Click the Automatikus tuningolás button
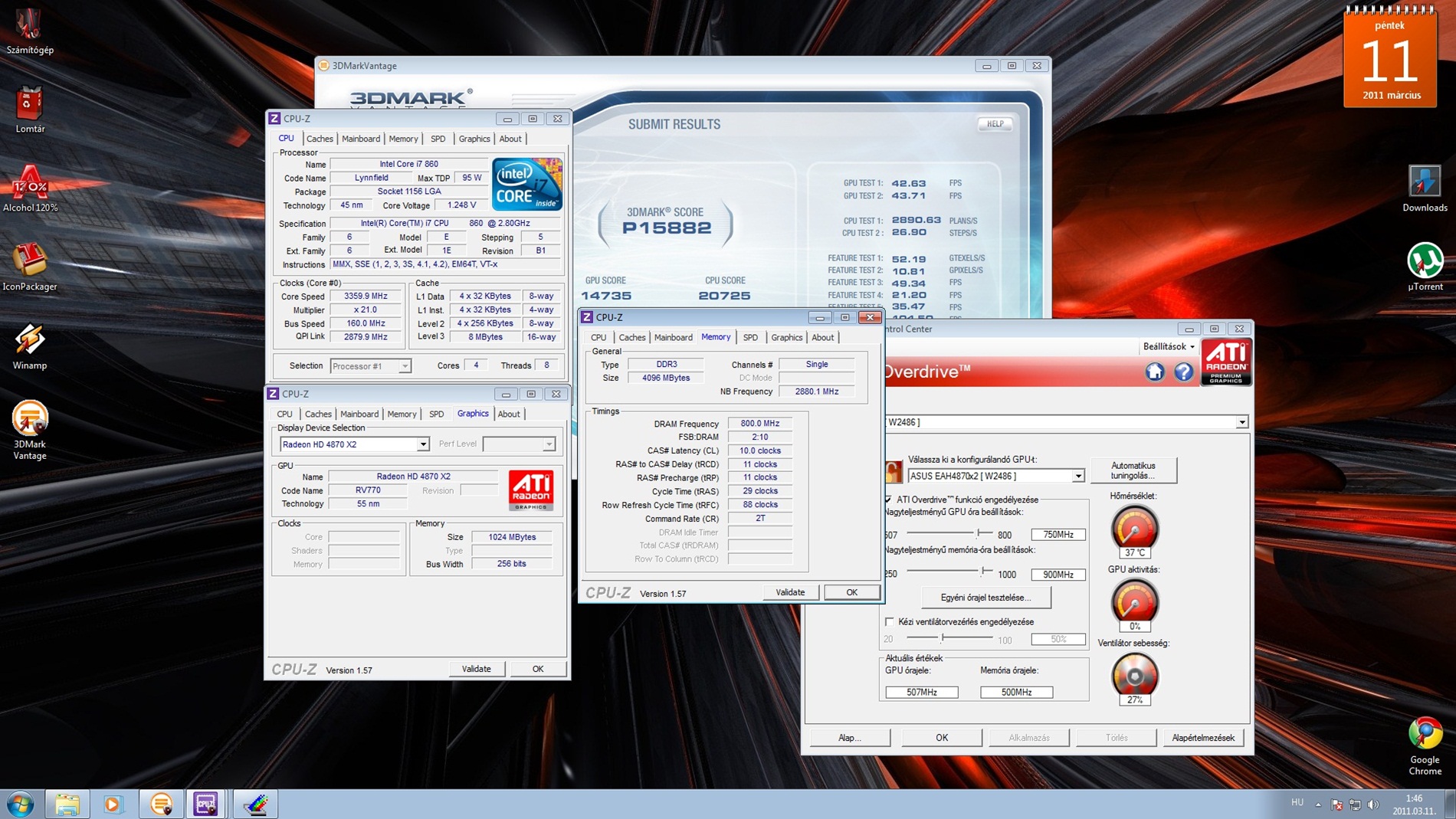This screenshot has width=1456, height=819. (x=1133, y=470)
